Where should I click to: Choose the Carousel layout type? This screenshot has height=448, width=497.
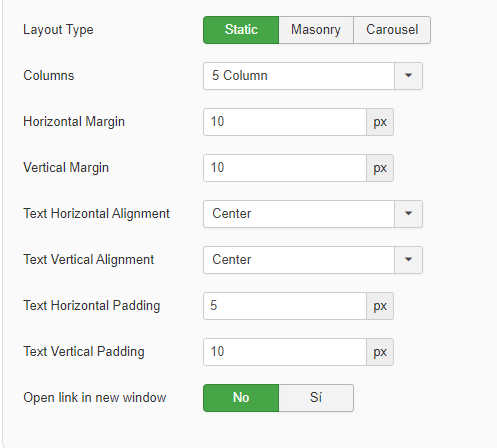392,30
